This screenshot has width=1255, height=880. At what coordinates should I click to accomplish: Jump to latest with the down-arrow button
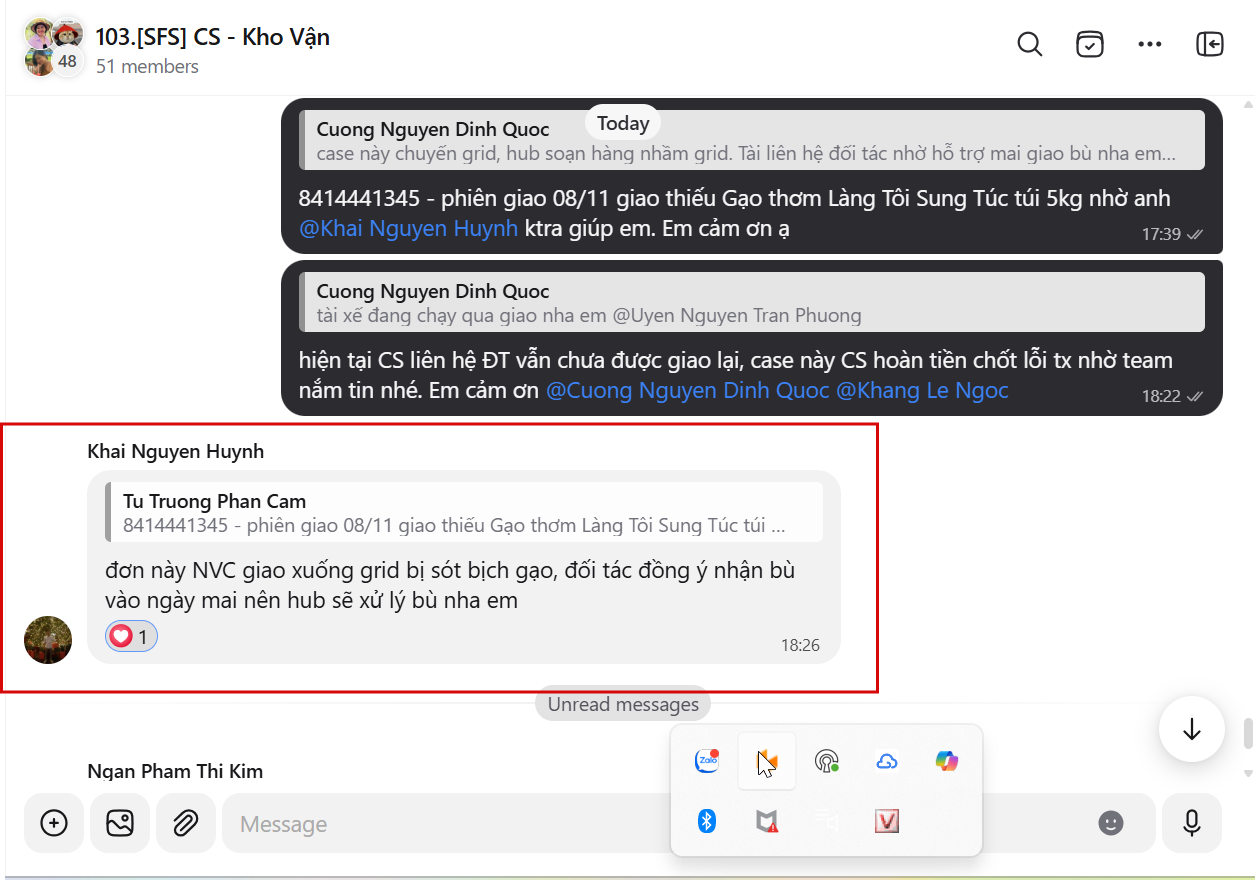coord(1191,729)
